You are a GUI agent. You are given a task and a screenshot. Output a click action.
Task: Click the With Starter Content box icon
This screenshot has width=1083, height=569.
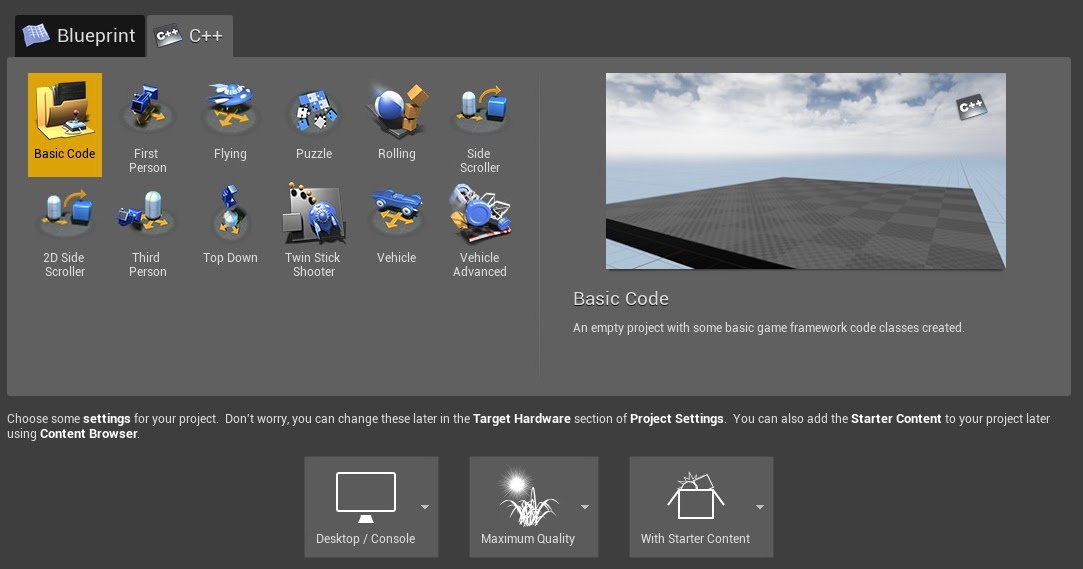pyautogui.click(x=696, y=496)
